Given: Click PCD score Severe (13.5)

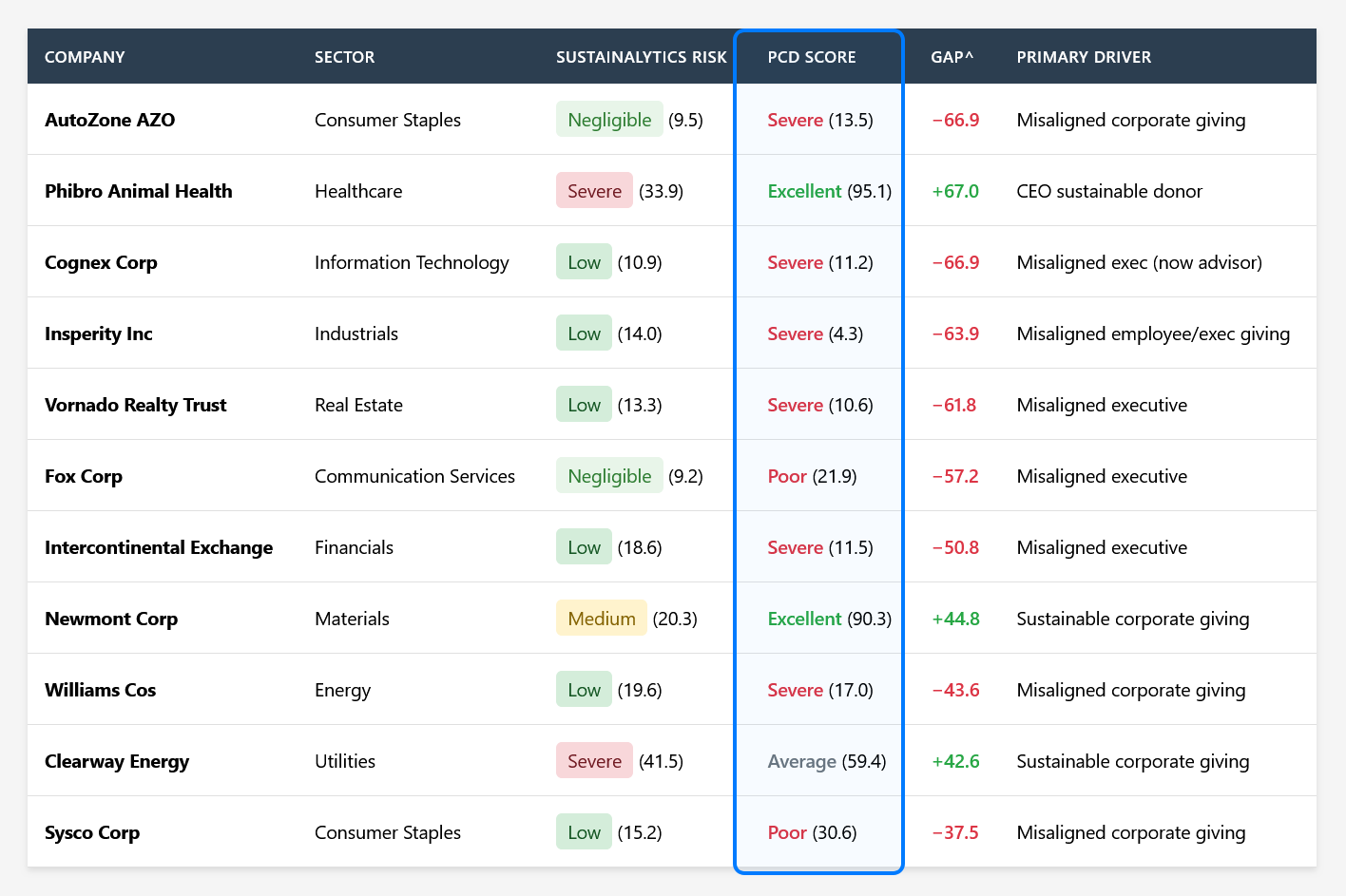Looking at the screenshot, I should tap(820, 120).
